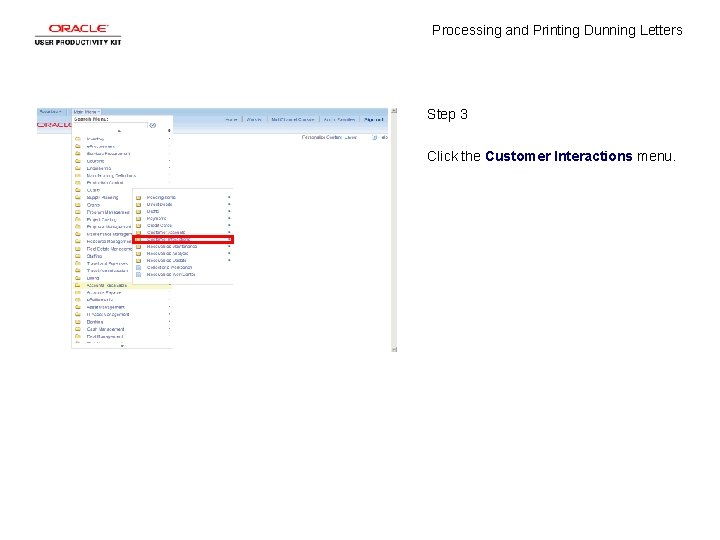Open the Manufacturing Definitions menu item
Image resolution: width=720 pixels, height=540 pixels.
(111, 175)
